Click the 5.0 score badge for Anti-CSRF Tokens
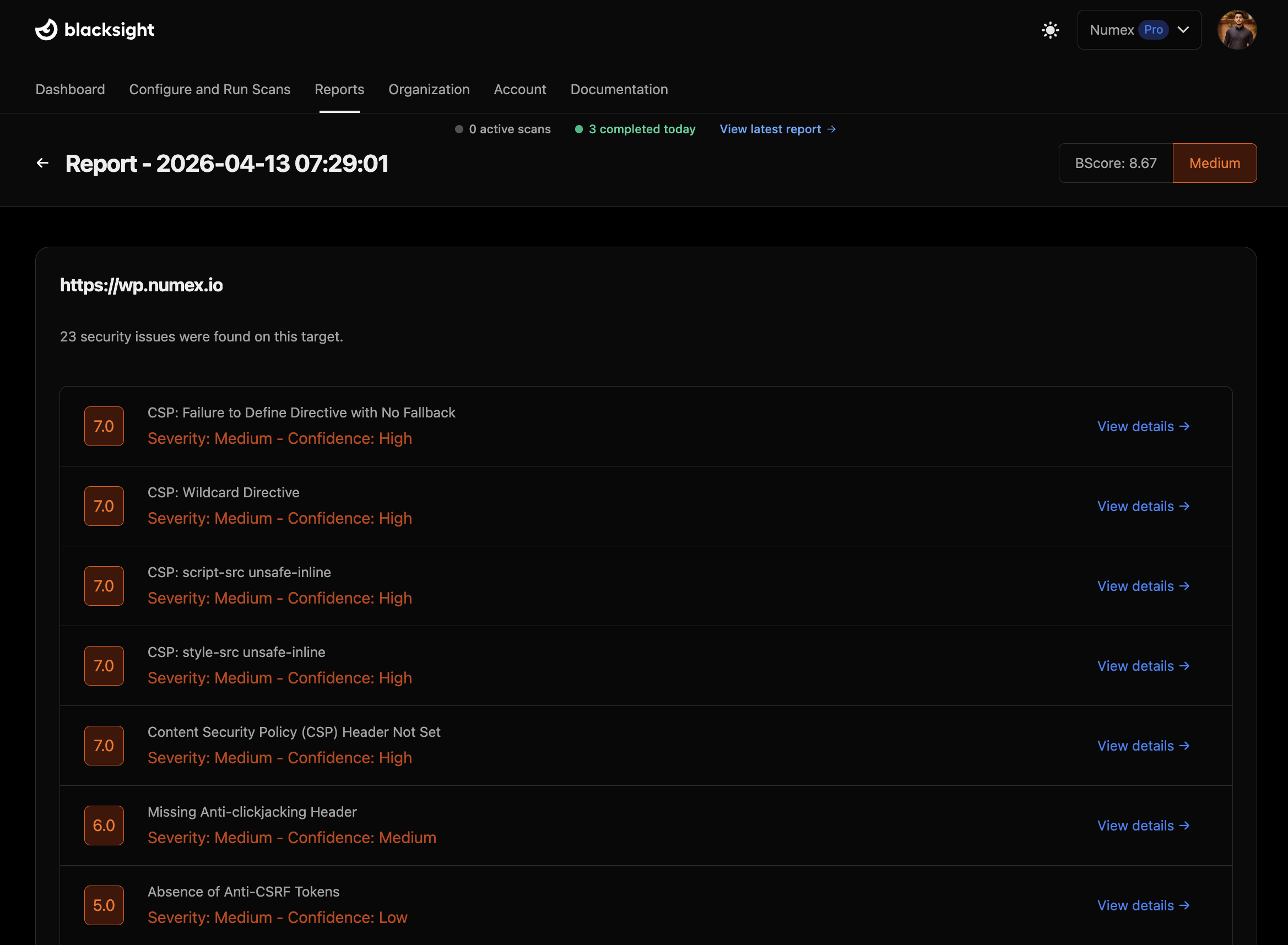 [104, 905]
